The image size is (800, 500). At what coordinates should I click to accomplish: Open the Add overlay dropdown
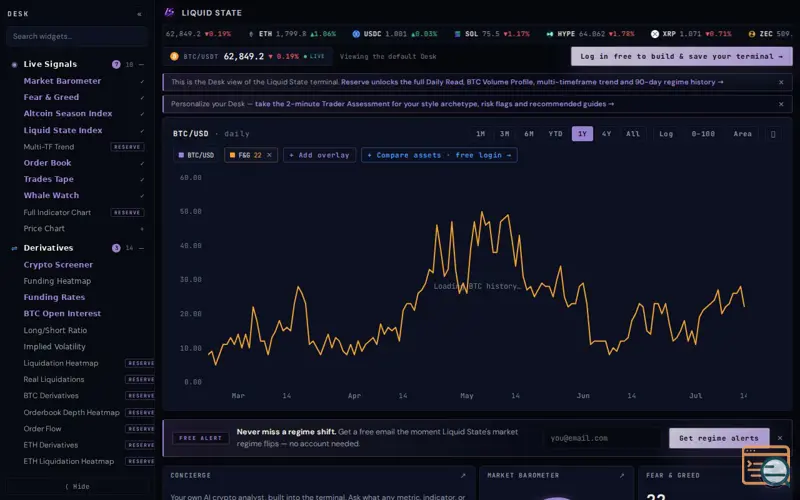click(x=319, y=155)
